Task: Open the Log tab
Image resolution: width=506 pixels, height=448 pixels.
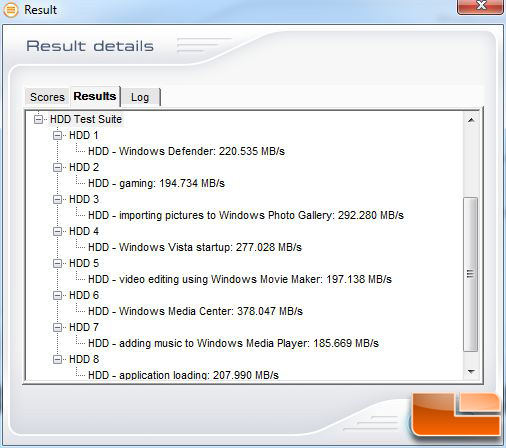Action: click(x=140, y=97)
